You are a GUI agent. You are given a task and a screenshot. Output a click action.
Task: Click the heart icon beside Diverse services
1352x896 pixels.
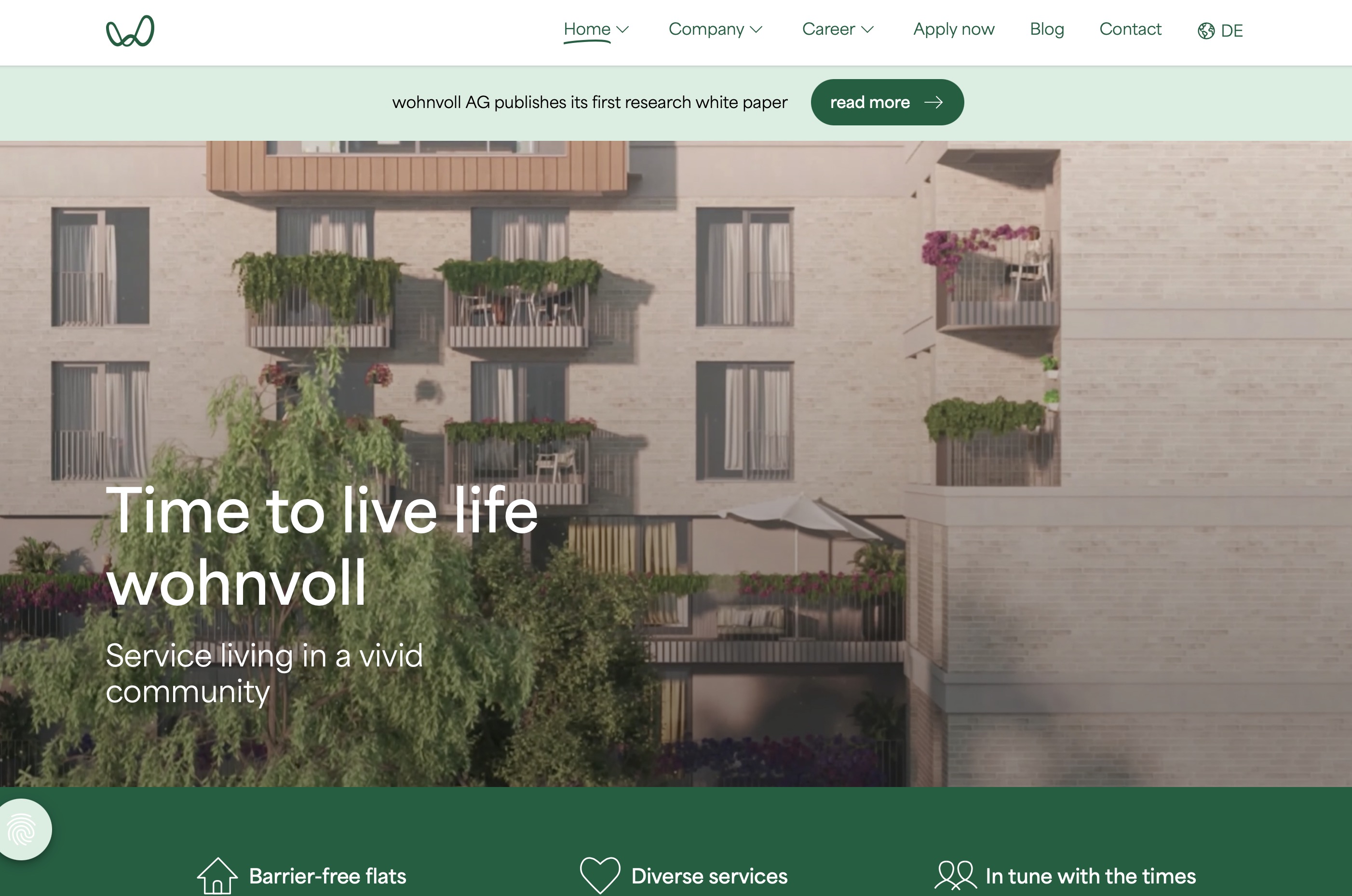[600, 875]
